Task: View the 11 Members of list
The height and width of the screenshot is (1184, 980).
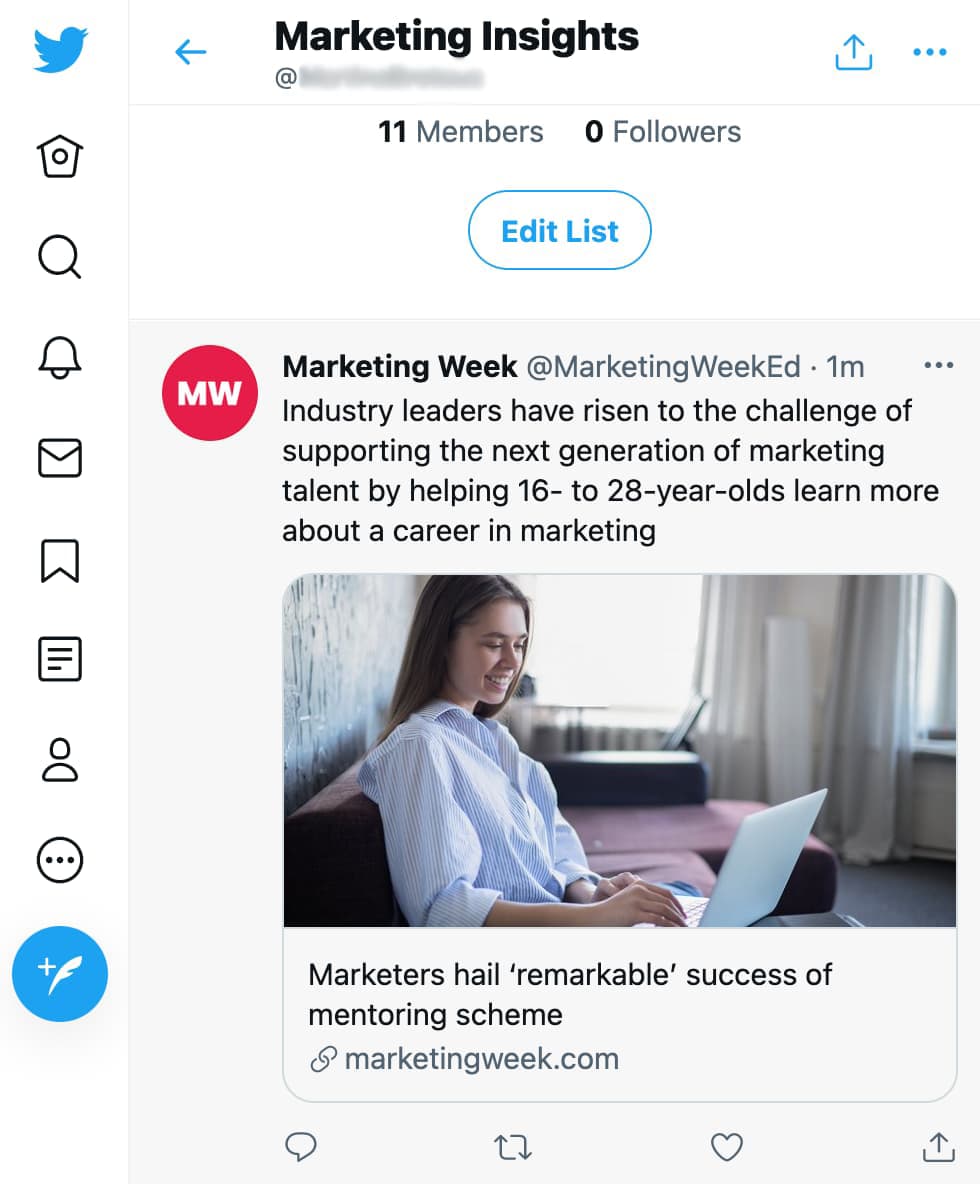Action: [x=461, y=132]
